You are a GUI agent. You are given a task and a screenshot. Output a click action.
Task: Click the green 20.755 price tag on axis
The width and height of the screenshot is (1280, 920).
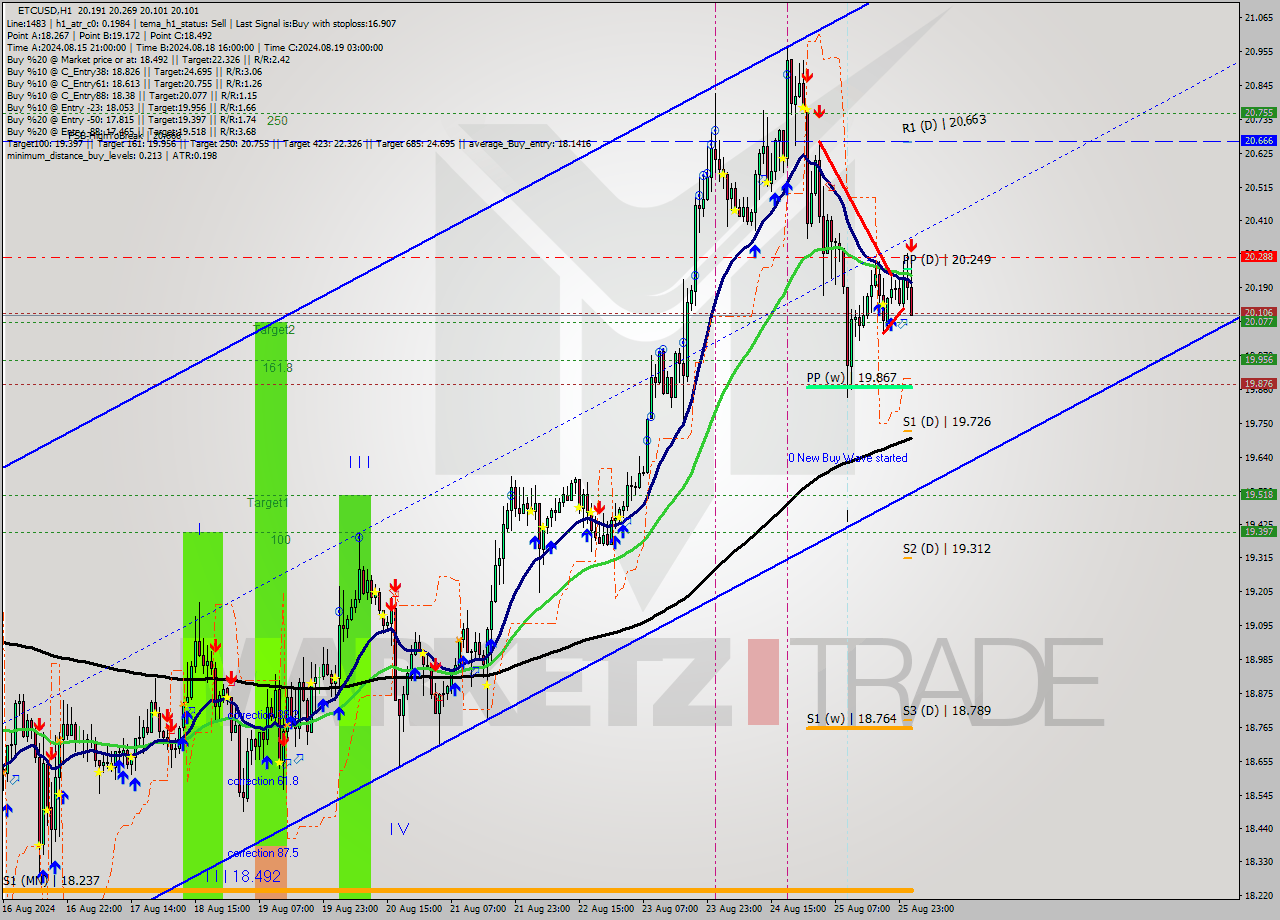[x=1258, y=113]
